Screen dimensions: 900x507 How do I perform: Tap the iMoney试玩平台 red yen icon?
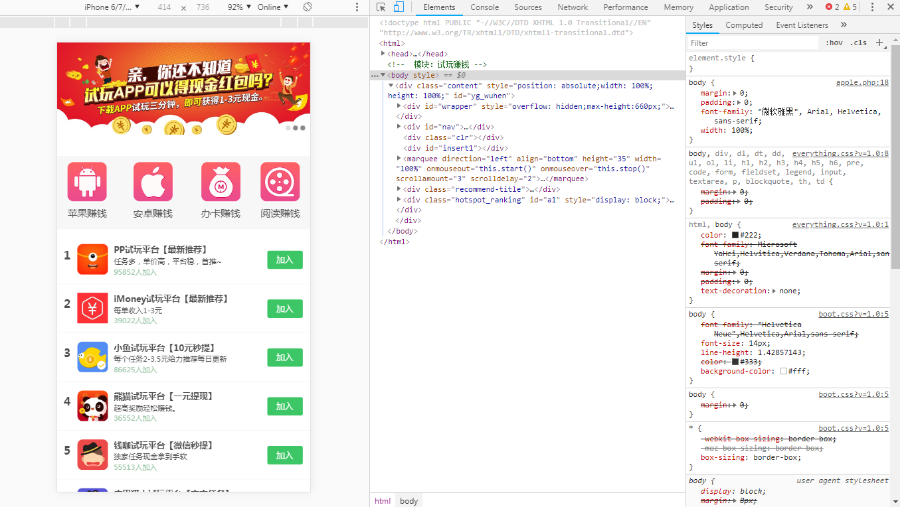click(x=92, y=308)
